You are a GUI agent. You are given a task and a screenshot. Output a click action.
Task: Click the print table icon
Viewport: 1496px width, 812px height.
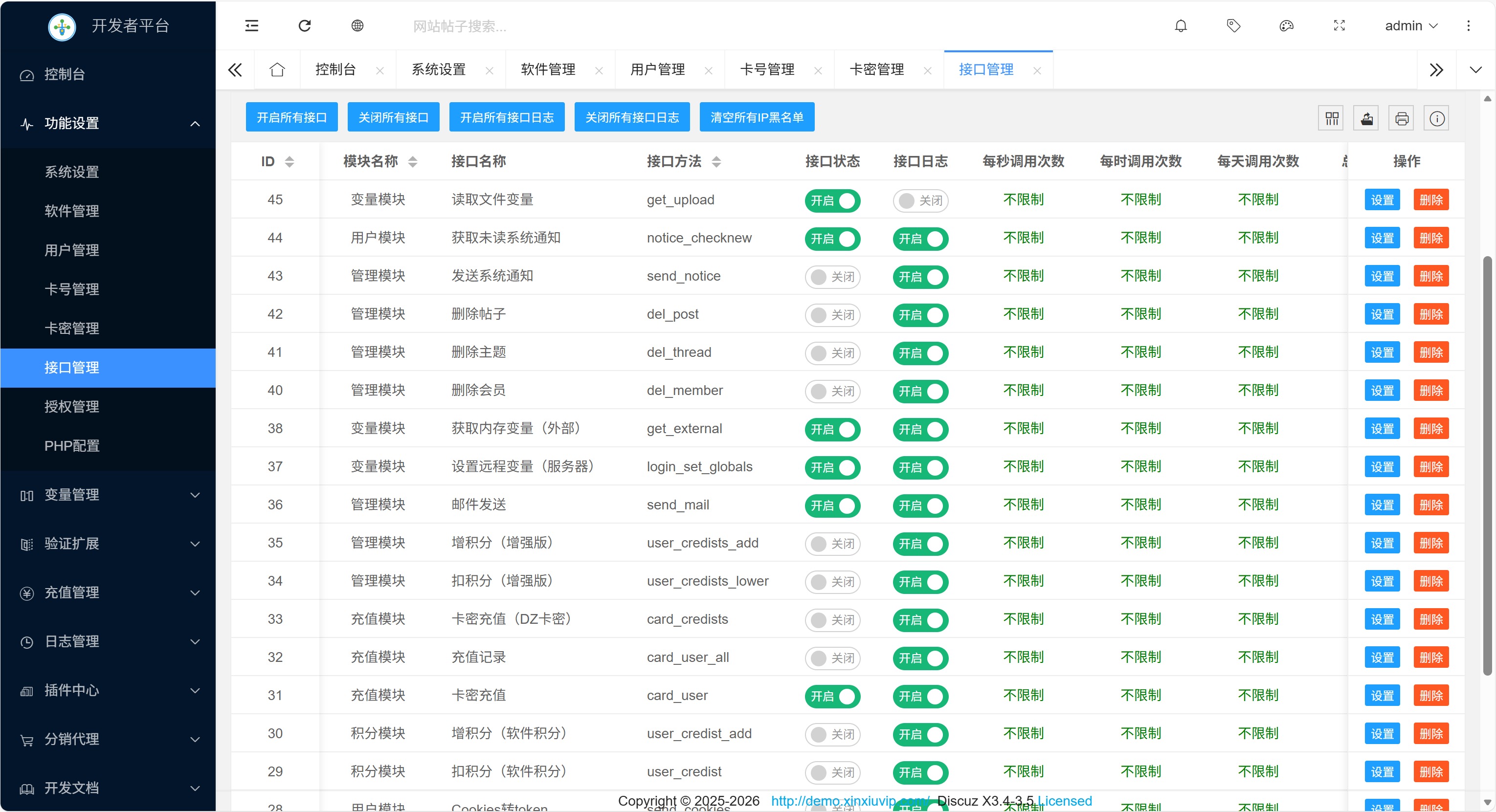pos(1401,118)
